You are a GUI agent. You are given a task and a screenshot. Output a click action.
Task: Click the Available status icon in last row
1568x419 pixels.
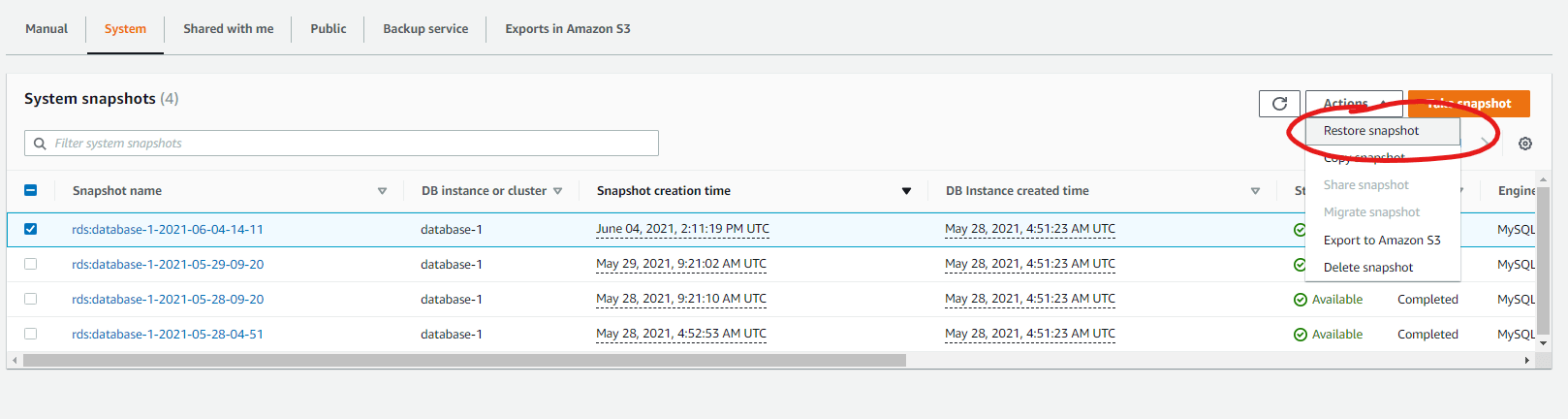click(x=1300, y=335)
